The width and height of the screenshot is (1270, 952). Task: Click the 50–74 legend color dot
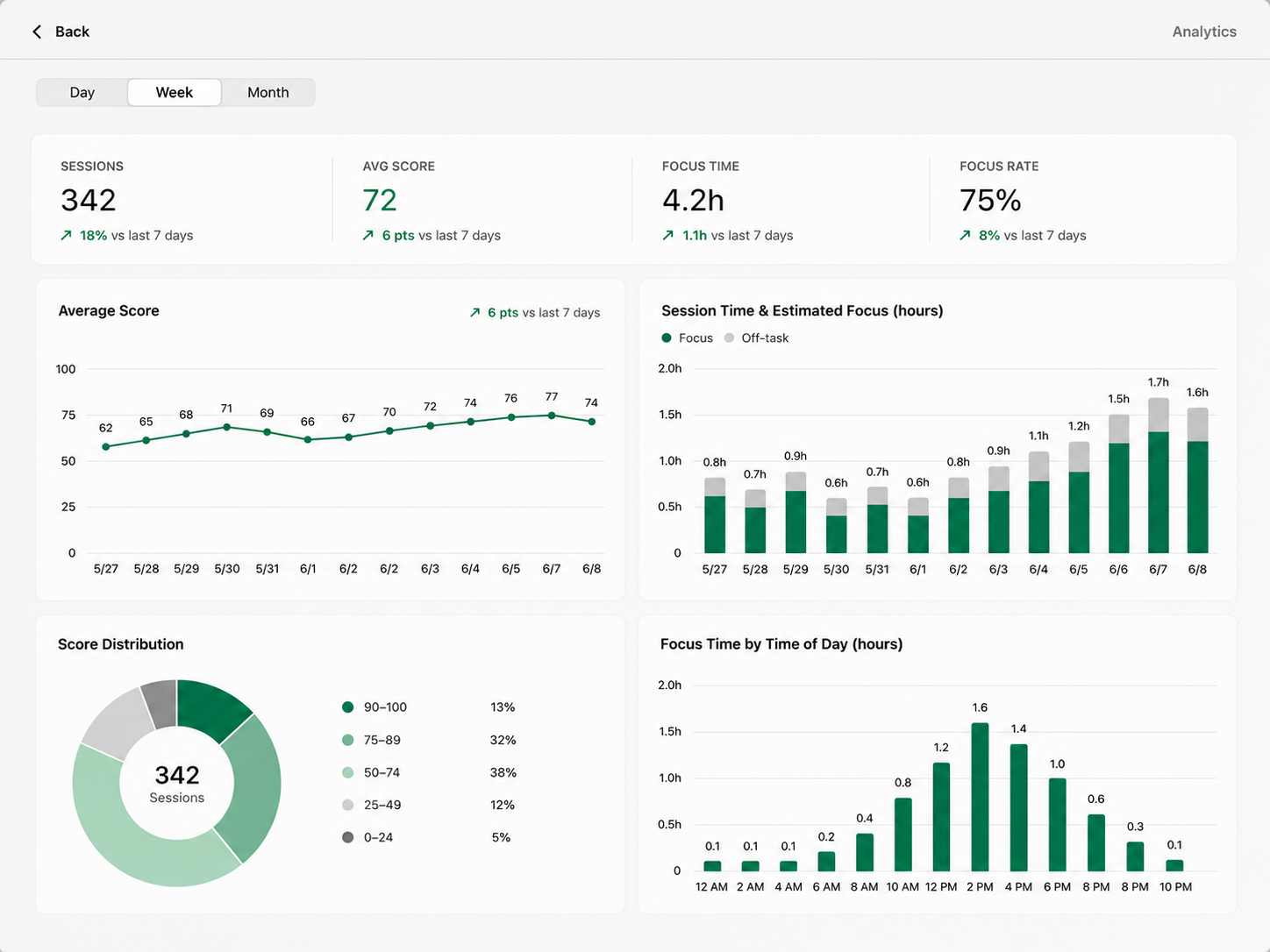[347, 772]
